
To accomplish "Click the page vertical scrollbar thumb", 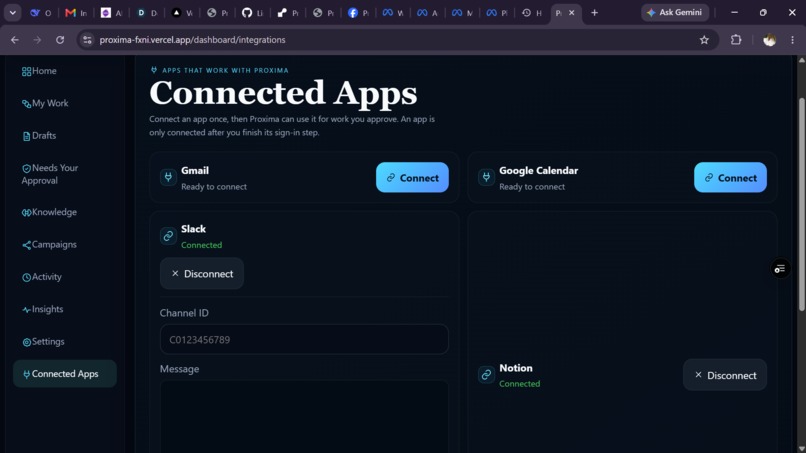I will (801, 204).
